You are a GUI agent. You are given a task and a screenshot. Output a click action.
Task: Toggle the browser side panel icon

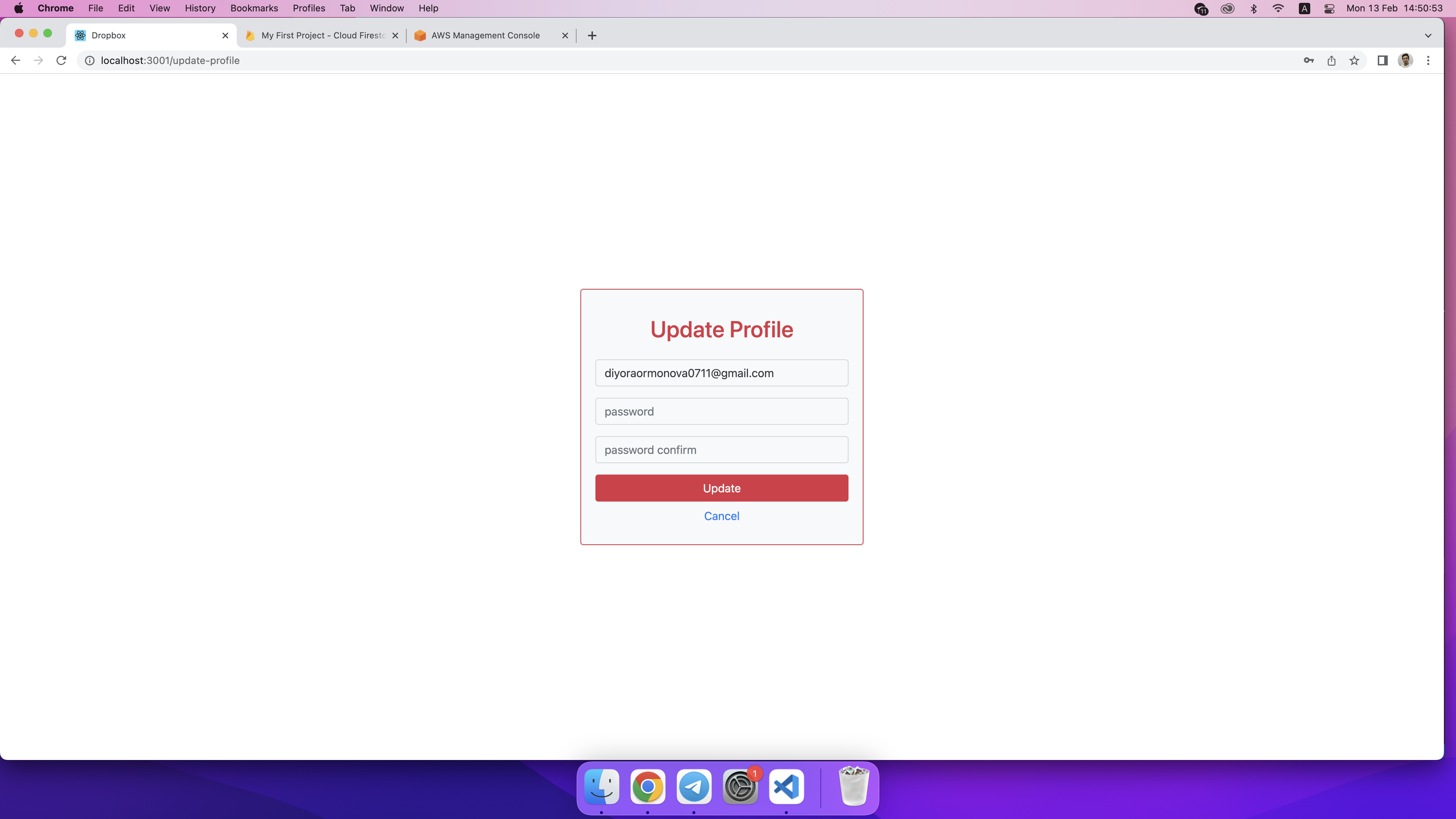coord(1382,60)
